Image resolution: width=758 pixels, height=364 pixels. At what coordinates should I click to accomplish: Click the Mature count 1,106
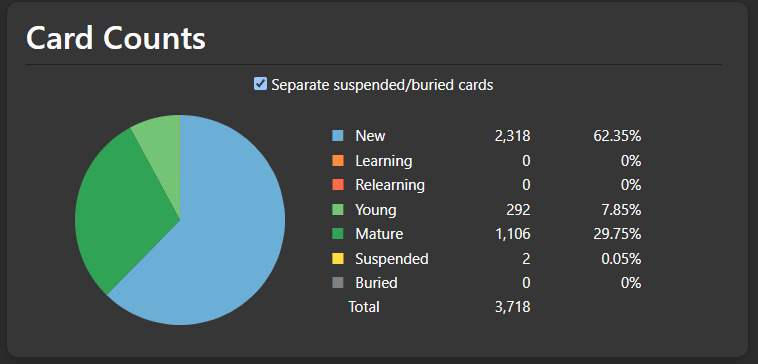pyautogui.click(x=512, y=234)
